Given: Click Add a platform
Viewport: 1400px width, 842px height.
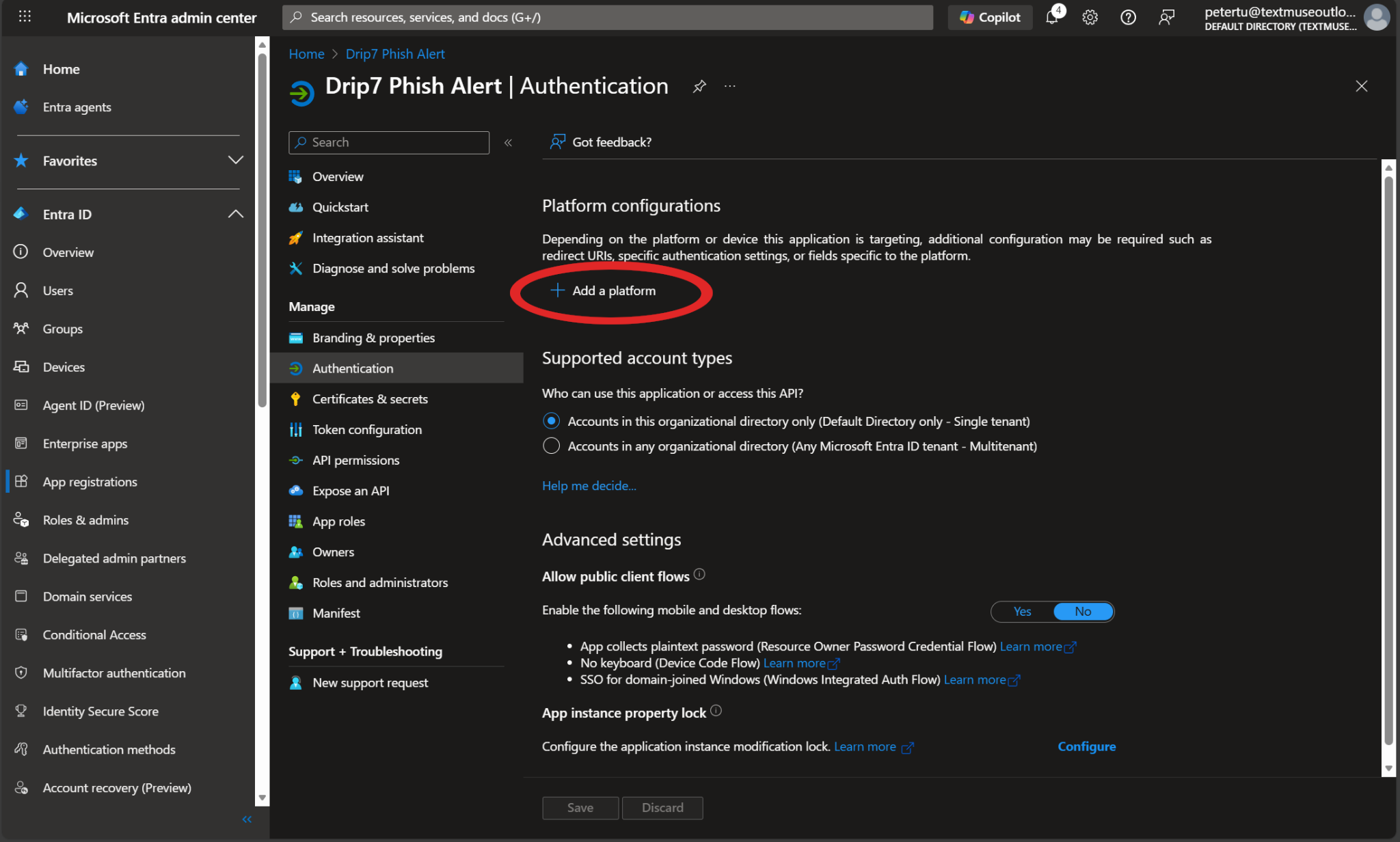Looking at the screenshot, I should click(603, 290).
